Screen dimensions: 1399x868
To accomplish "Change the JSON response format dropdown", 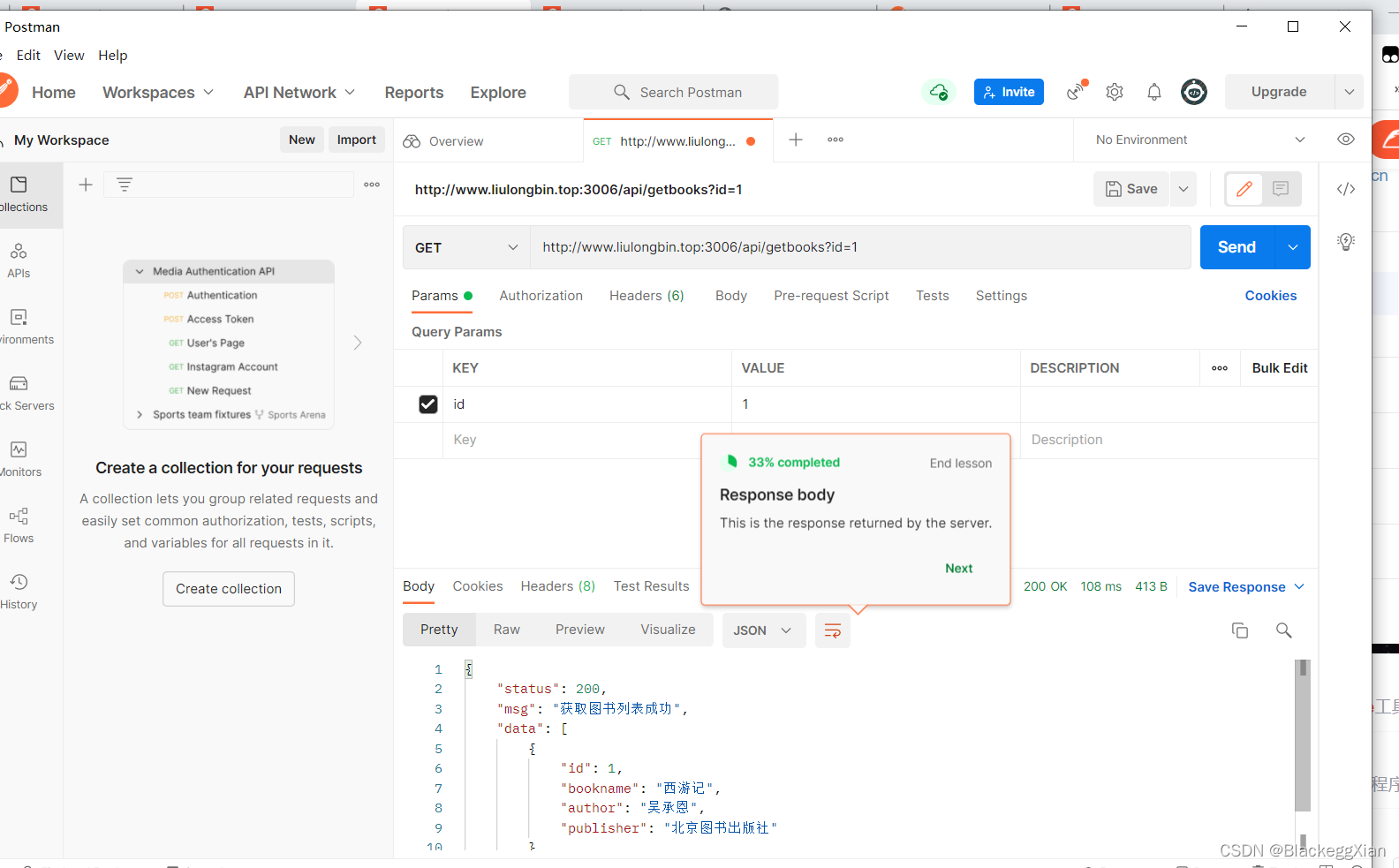I will 763,630.
